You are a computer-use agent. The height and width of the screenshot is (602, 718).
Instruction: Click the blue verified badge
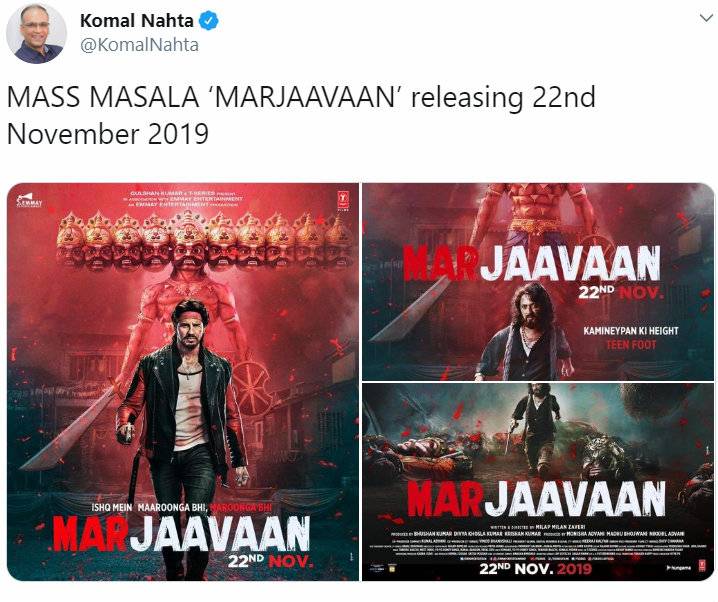tap(208, 21)
